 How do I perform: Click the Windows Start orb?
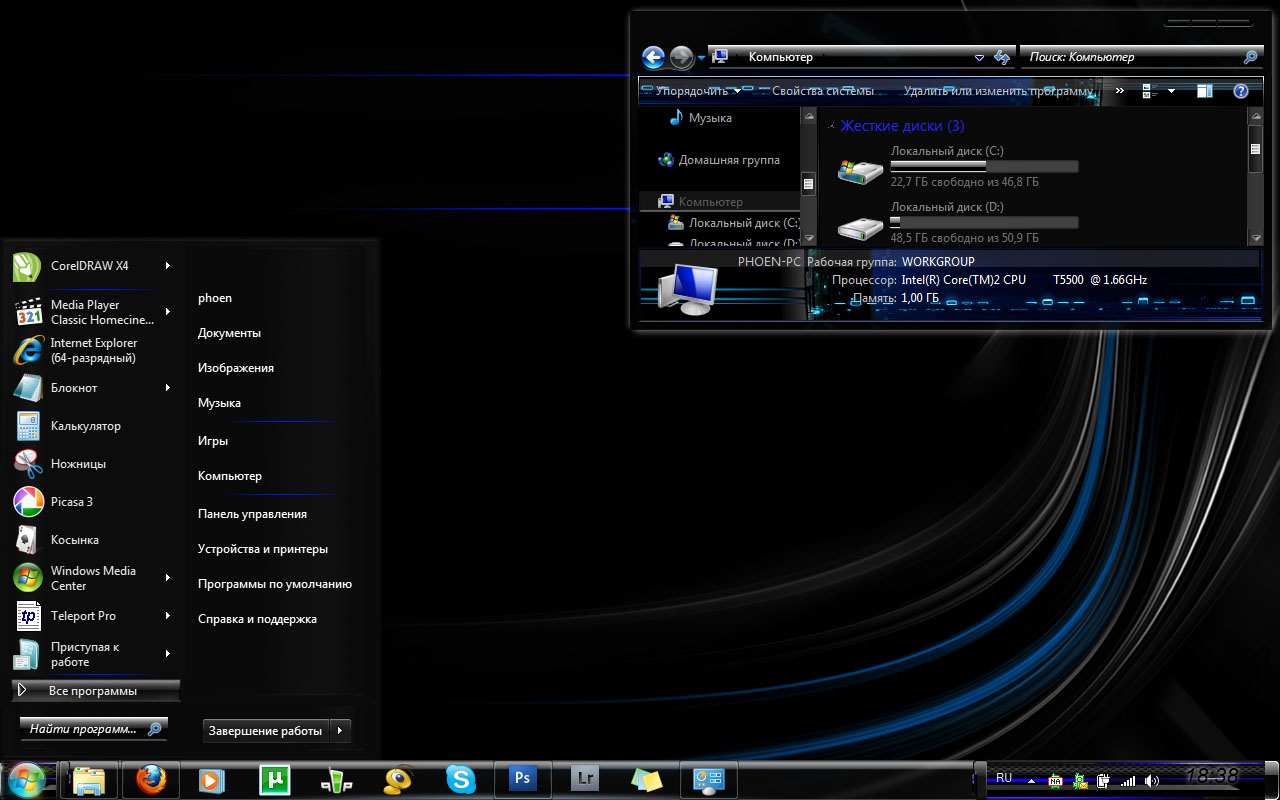(25, 779)
